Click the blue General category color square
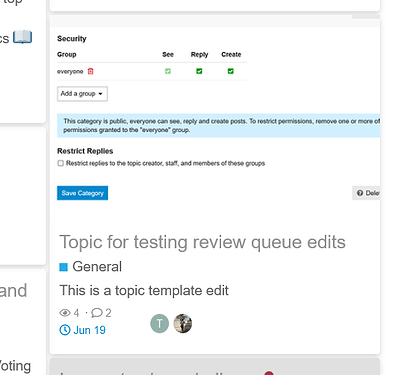This screenshot has height=375, width=409. coord(63,267)
